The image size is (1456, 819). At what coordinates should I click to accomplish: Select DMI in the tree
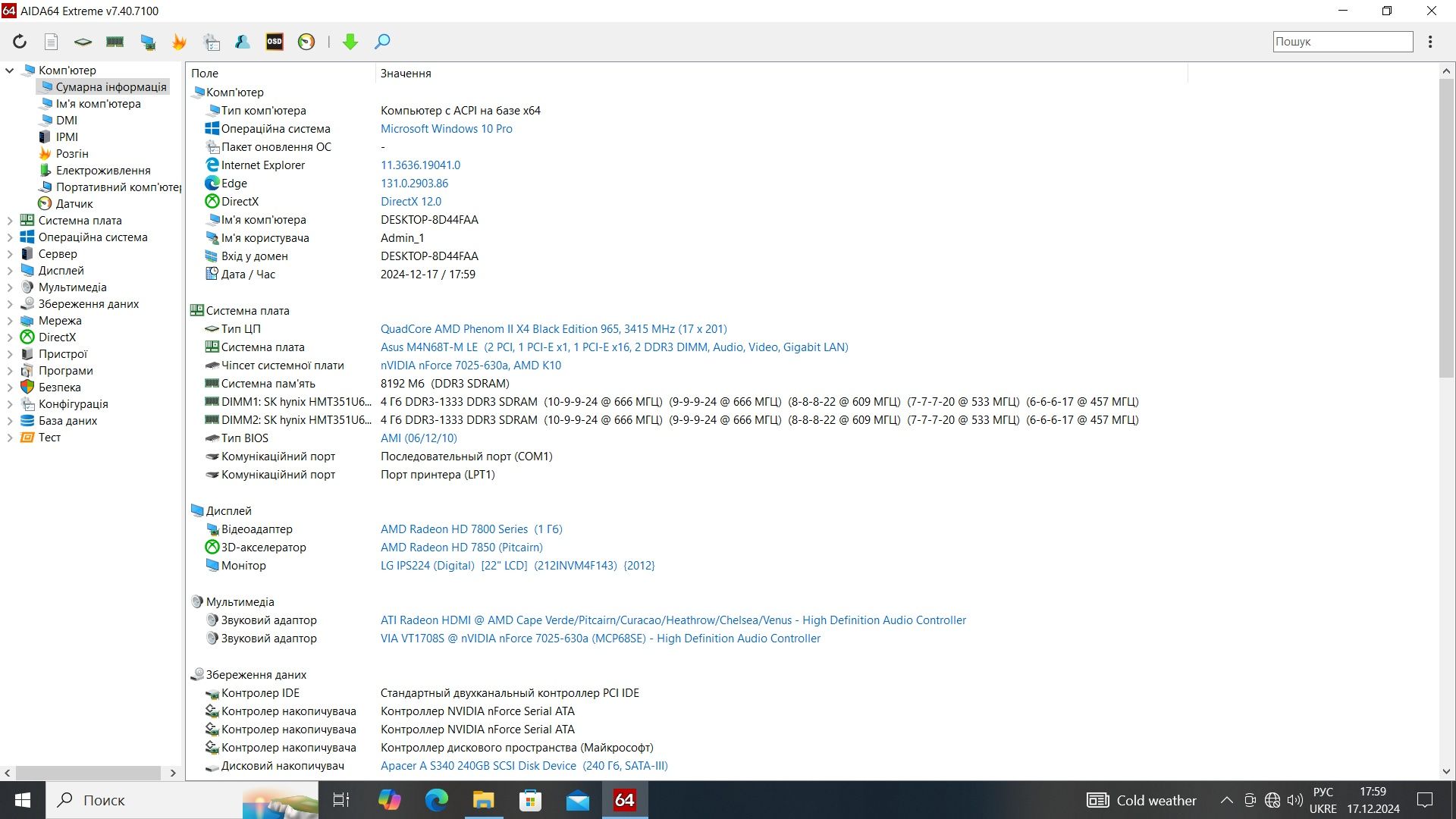66,121
